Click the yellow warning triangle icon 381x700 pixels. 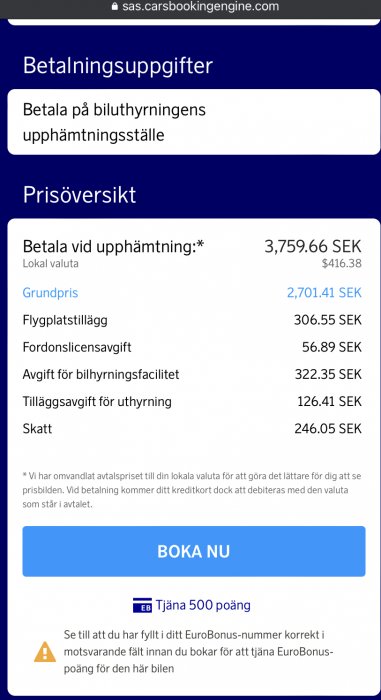click(45, 652)
